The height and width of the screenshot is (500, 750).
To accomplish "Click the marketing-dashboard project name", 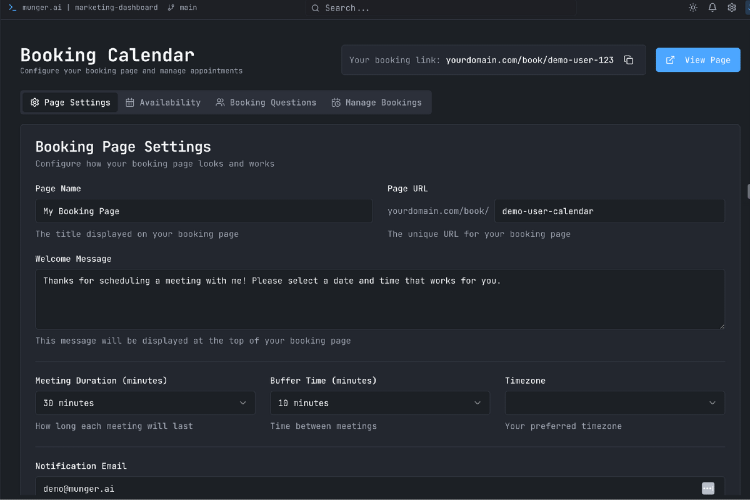I will coord(116,8).
